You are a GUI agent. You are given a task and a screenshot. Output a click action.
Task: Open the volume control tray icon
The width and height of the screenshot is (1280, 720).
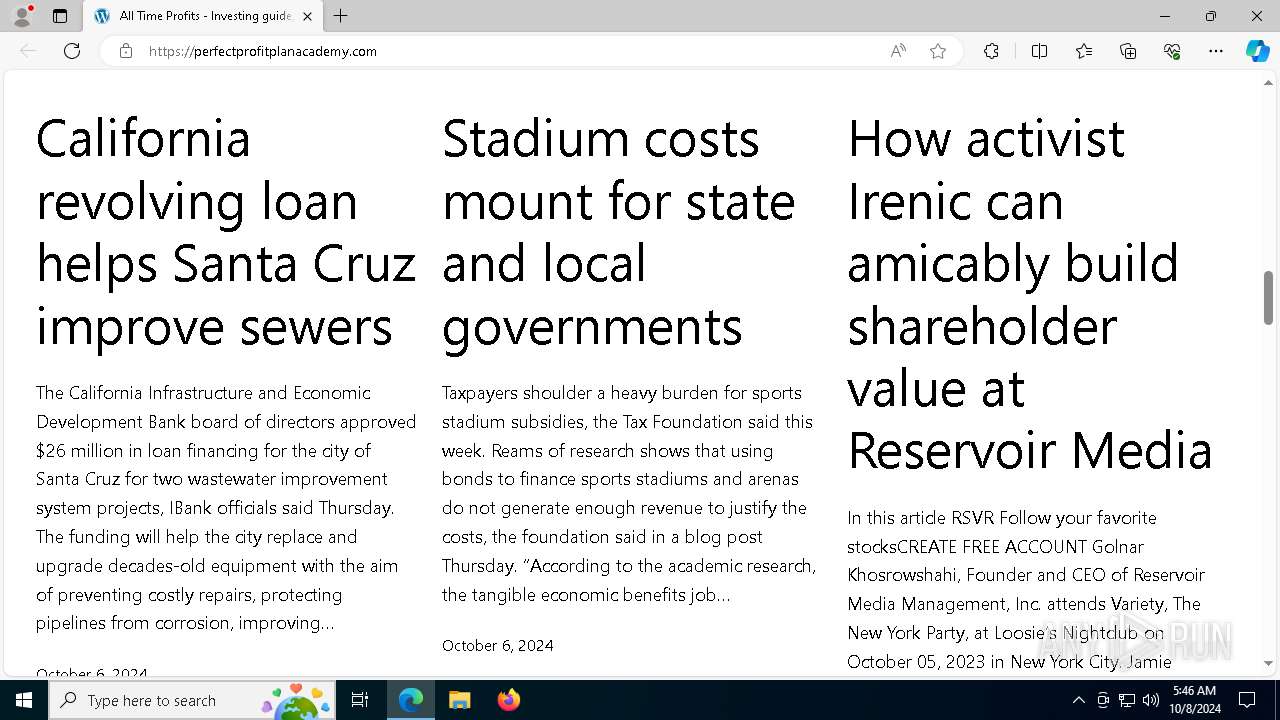[x=1151, y=700]
